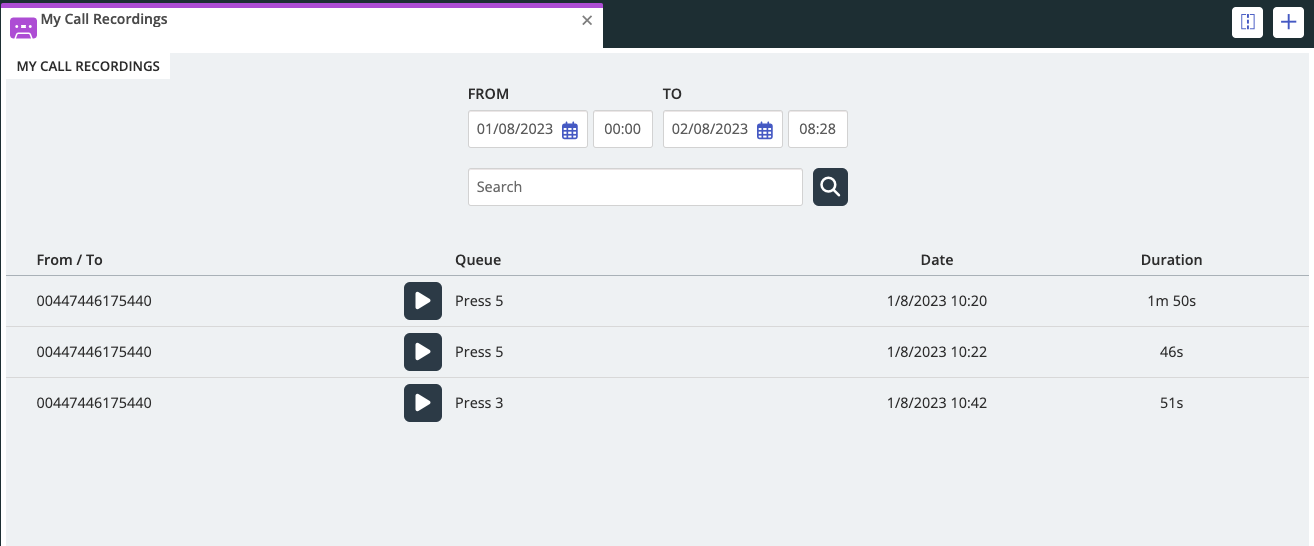Add a new tab with plus icon
The image size is (1314, 546).
click(1289, 22)
